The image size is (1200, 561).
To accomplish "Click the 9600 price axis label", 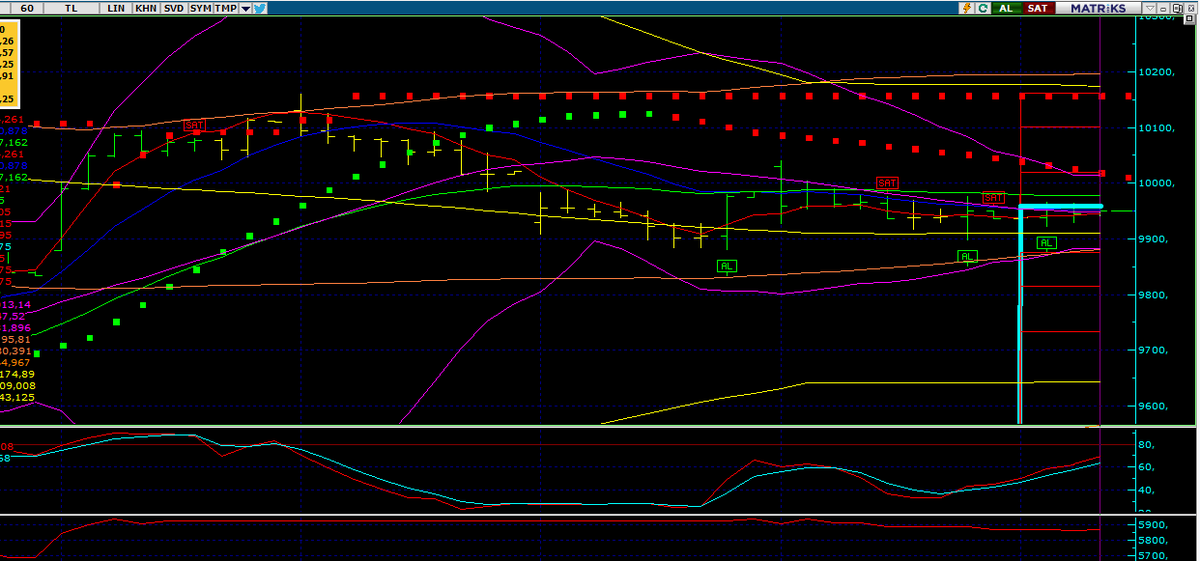I will 1154,407.
